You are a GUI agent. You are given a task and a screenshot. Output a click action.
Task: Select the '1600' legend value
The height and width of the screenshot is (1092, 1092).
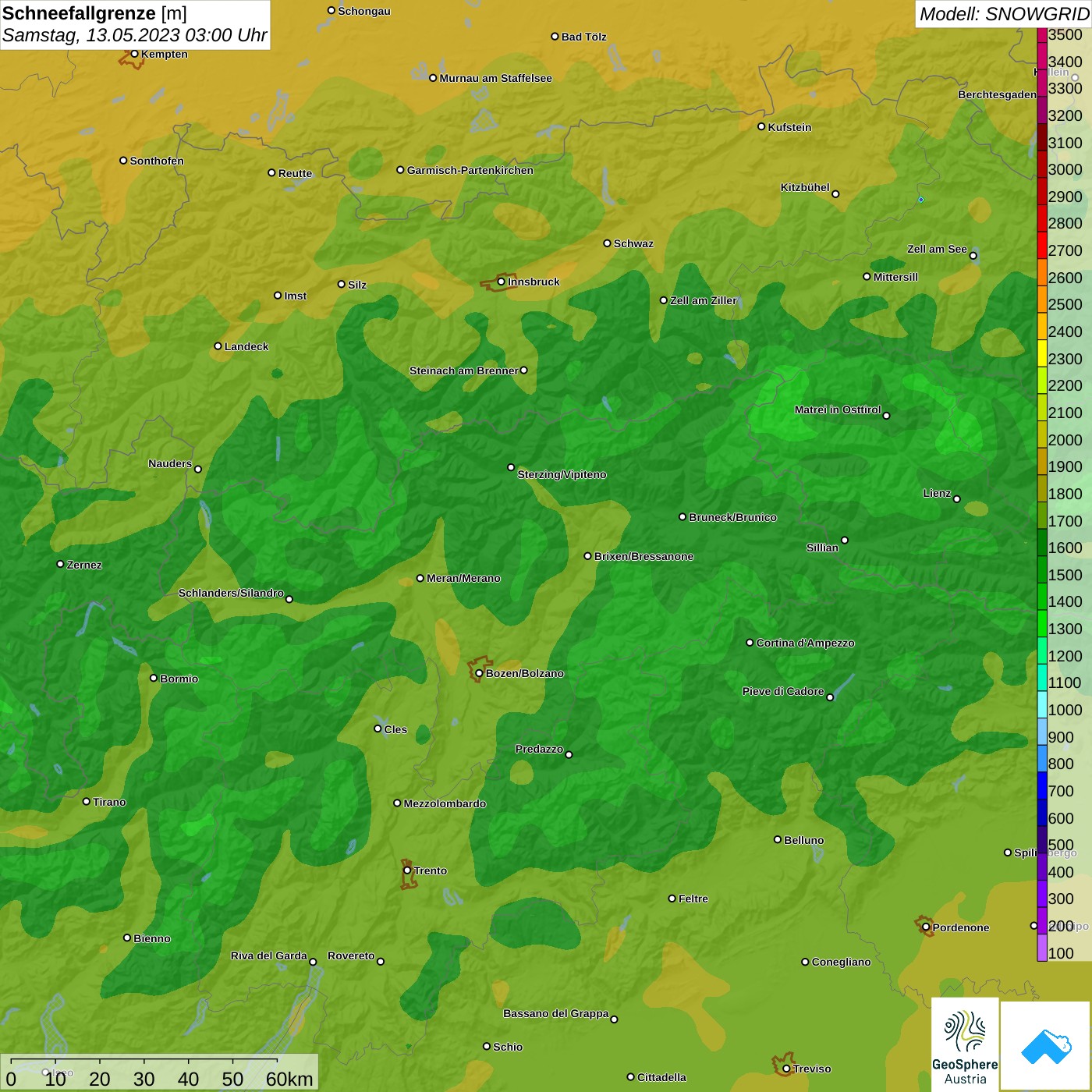point(1065,548)
